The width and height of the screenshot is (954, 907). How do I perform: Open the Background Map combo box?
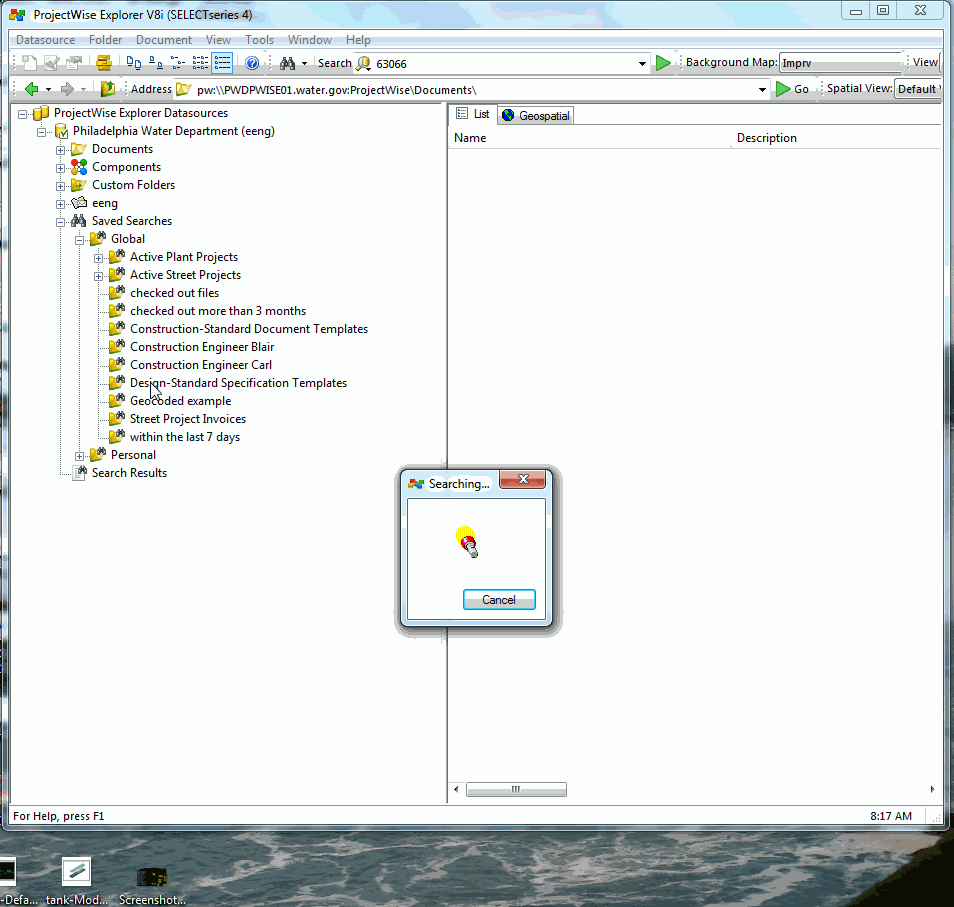[x=840, y=63]
